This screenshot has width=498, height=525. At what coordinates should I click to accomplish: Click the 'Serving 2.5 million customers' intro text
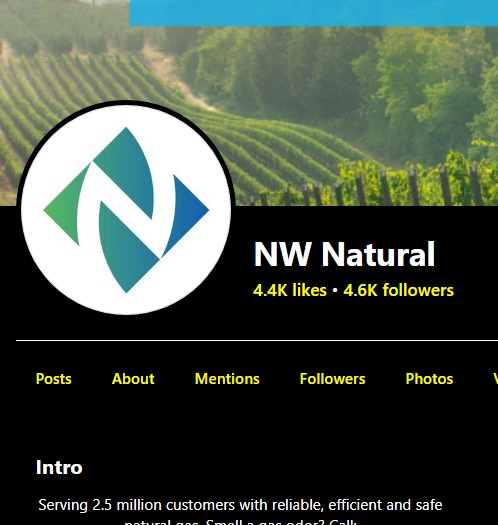click(240, 505)
